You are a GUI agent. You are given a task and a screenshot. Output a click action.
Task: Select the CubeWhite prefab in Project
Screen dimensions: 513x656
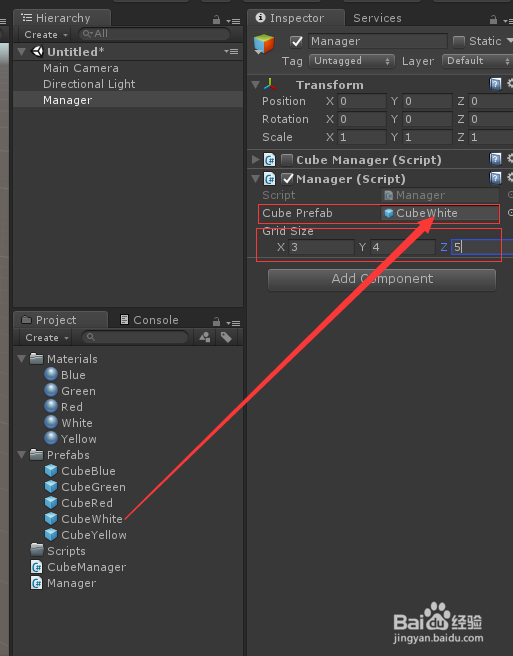coord(92,519)
